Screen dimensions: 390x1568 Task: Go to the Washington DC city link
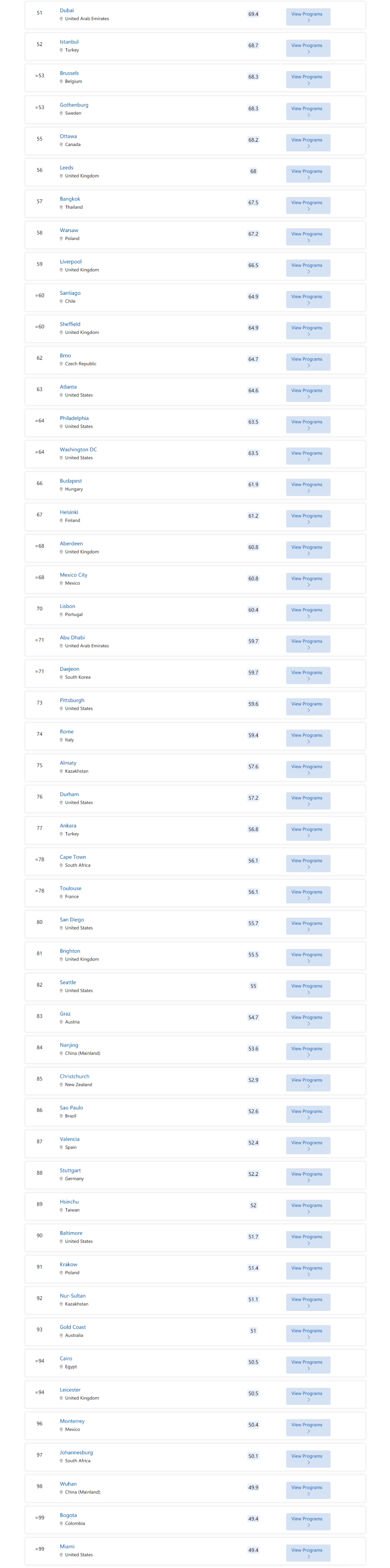[x=78, y=449]
